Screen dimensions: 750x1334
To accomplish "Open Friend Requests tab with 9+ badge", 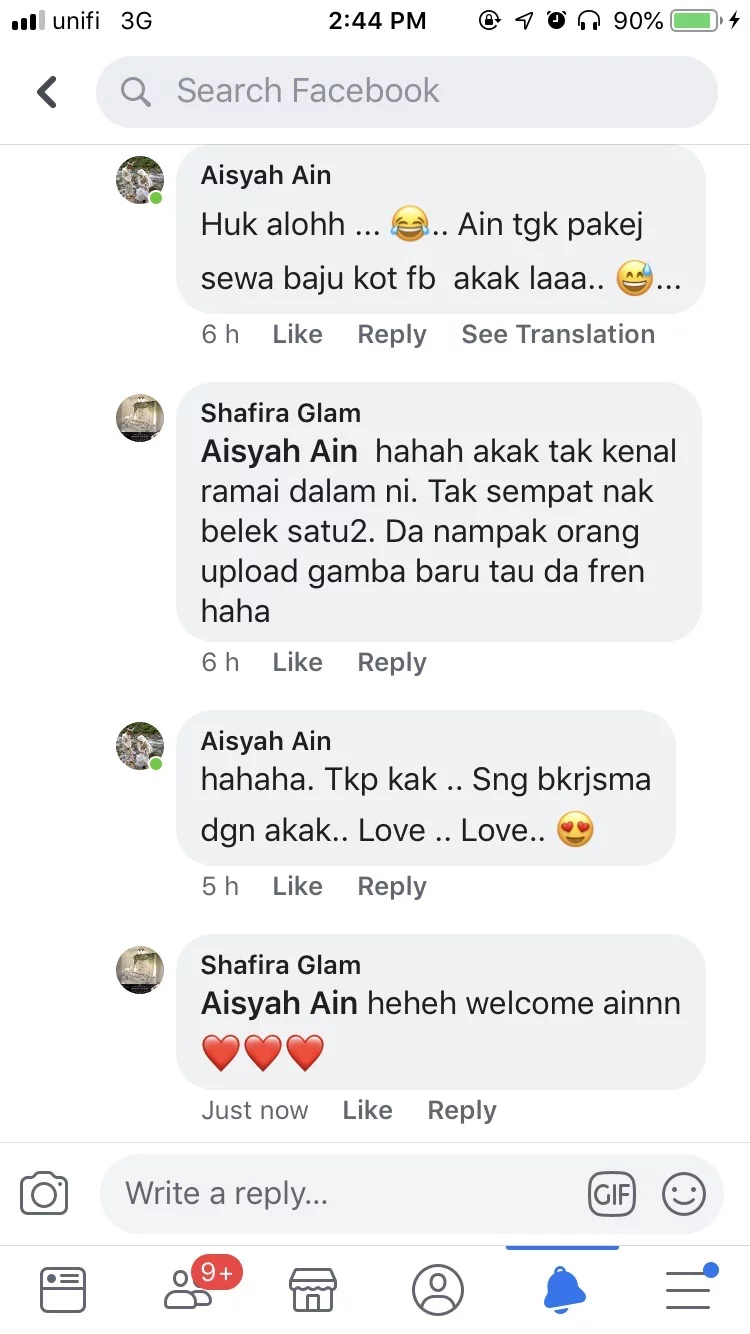I will [x=188, y=1289].
